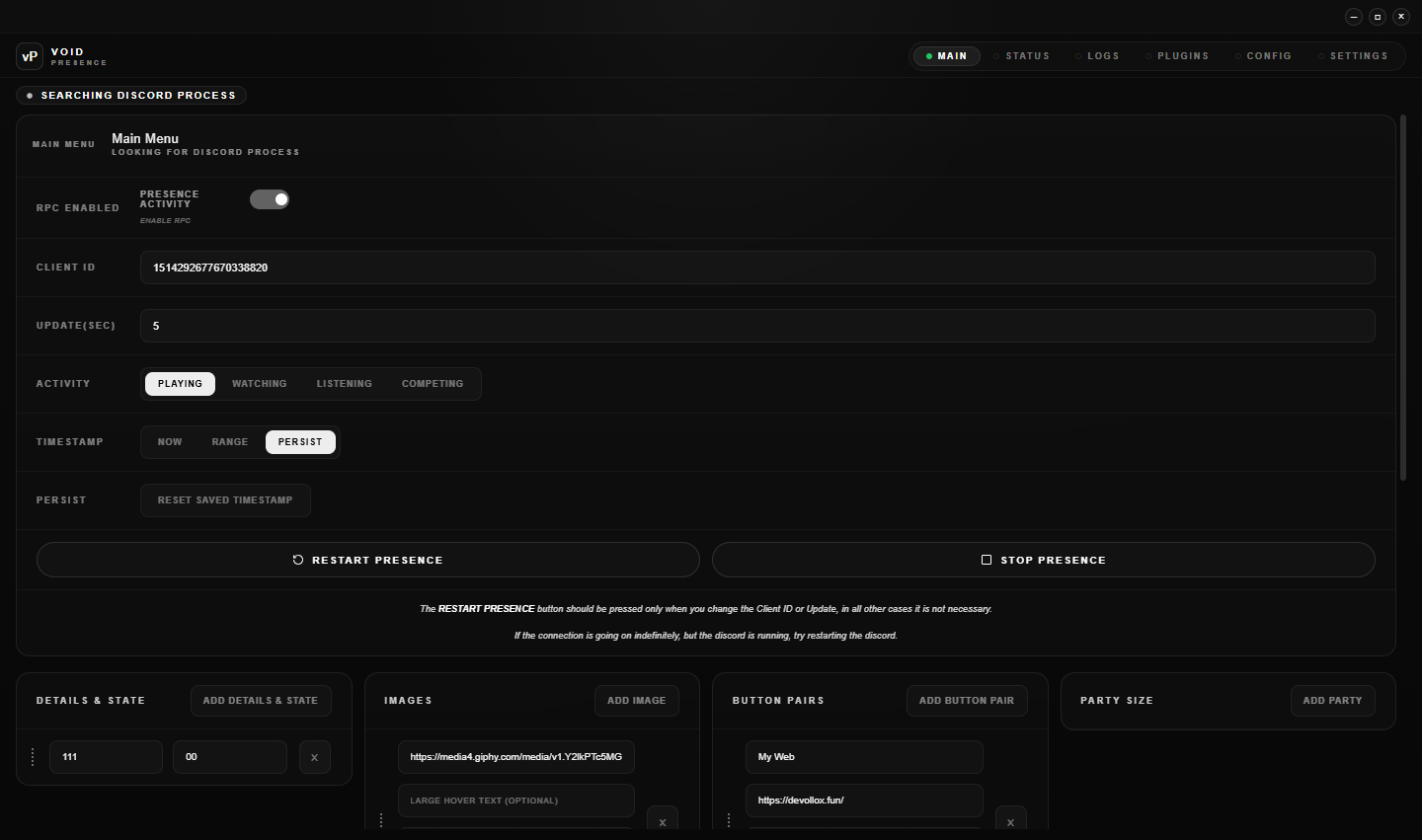
Task: Select the Competing activity type
Action: click(x=433, y=384)
